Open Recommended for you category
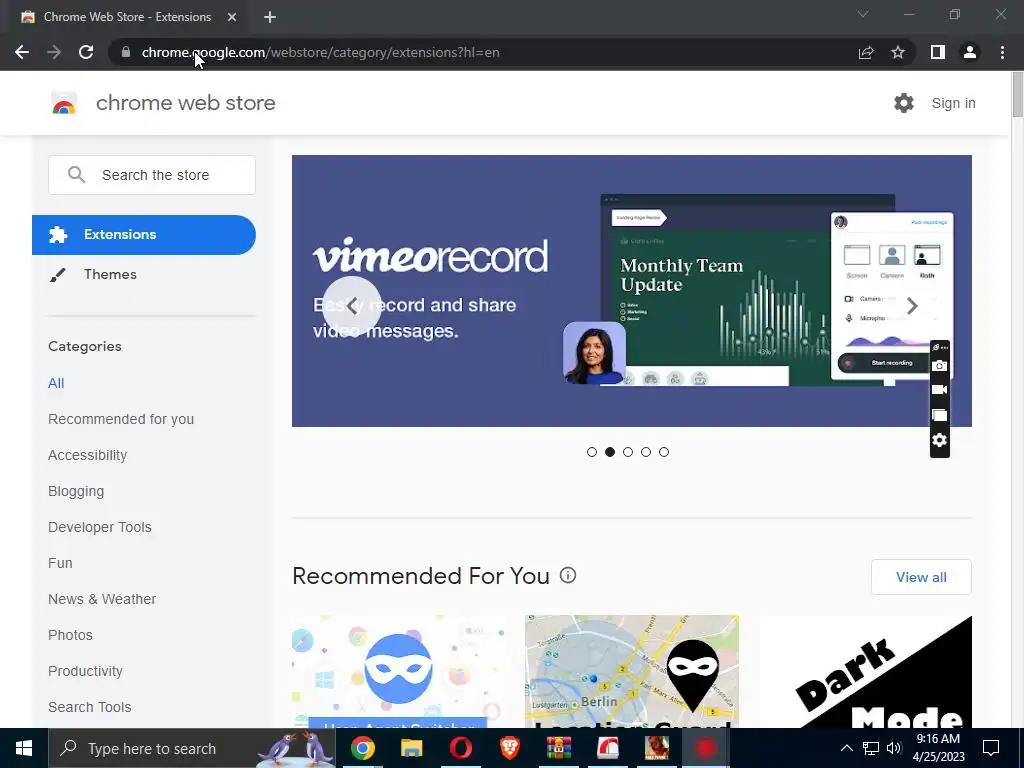The width and height of the screenshot is (1024, 768). pos(121,419)
